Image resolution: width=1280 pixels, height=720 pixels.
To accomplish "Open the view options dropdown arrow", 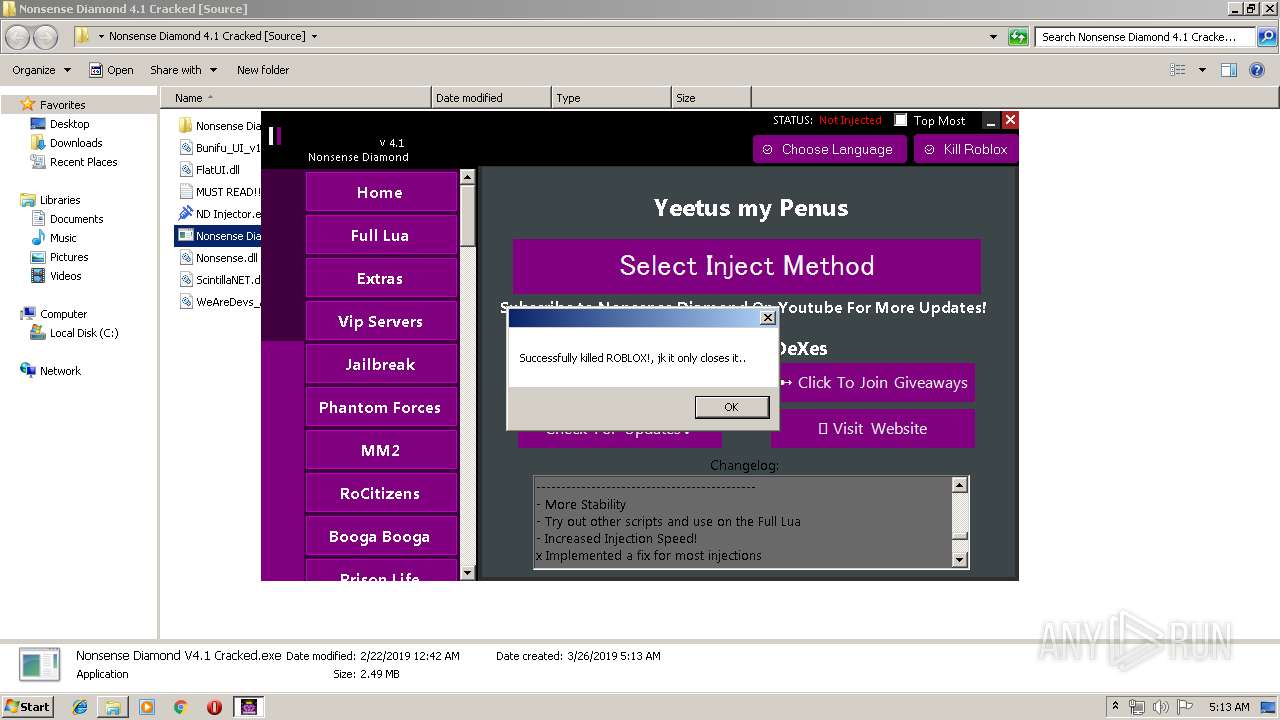I will pyautogui.click(x=1202, y=70).
